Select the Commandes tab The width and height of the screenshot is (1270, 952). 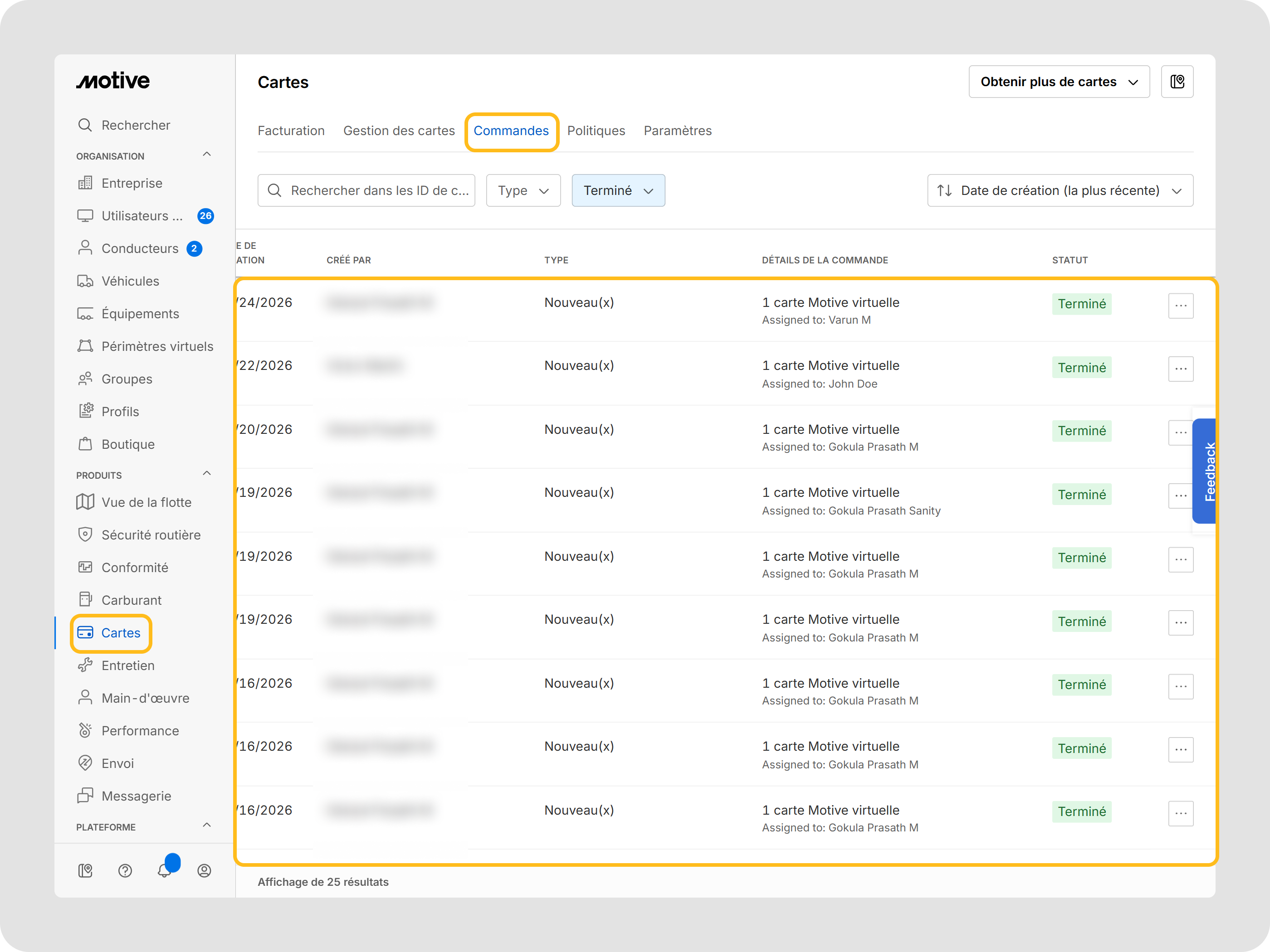click(x=511, y=131)
